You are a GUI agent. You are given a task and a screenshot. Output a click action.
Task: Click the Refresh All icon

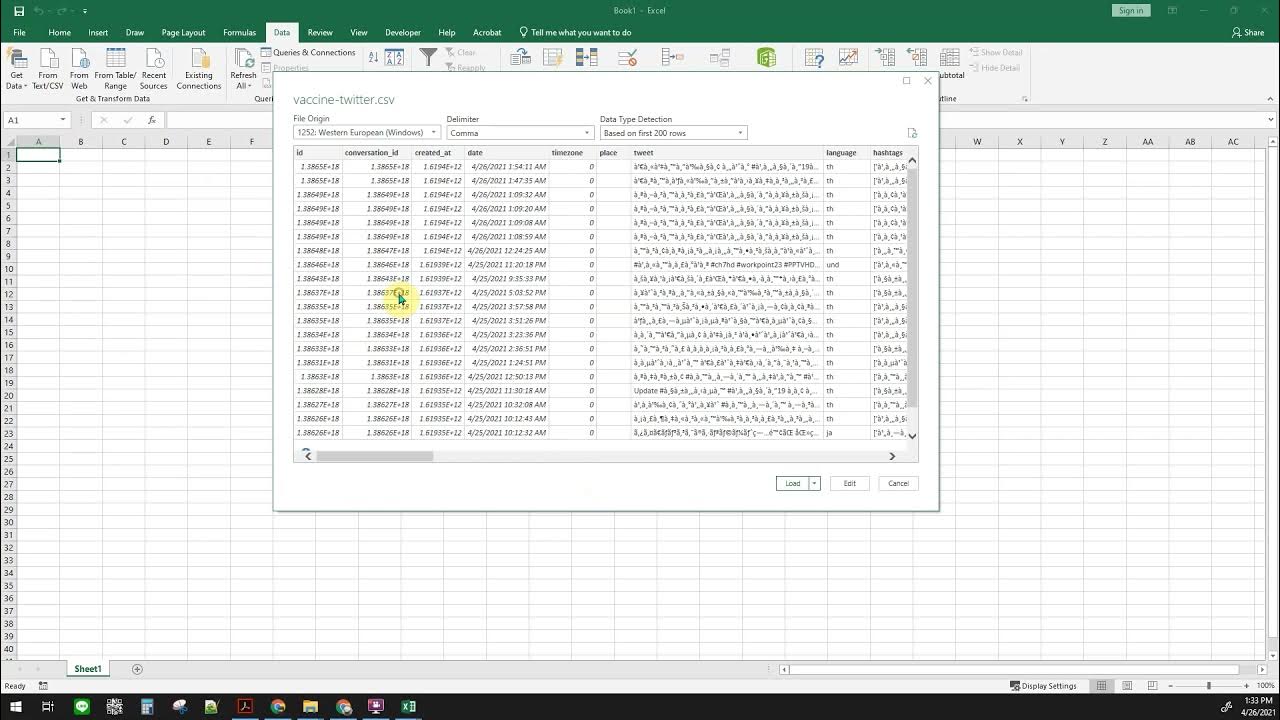click(243, 58)
